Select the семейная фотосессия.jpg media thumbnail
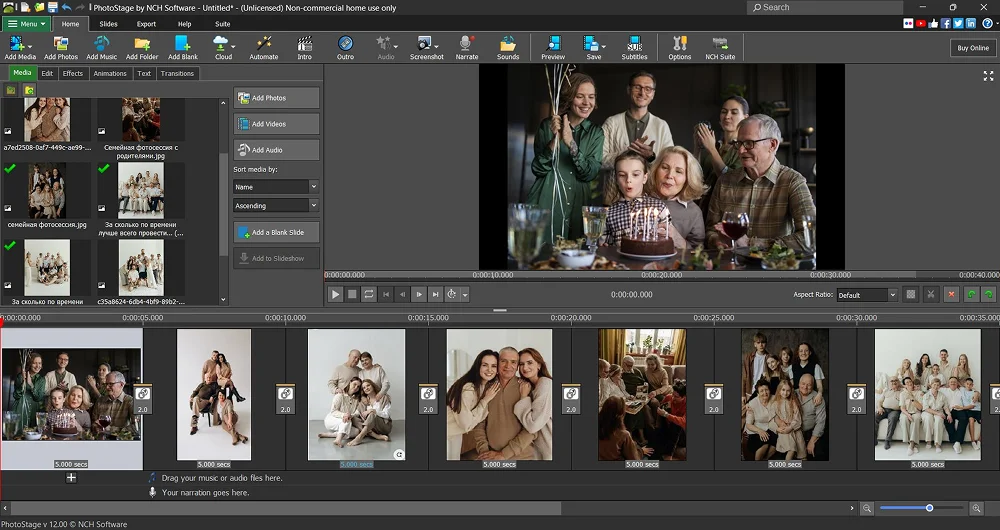Image resolution: width=1000 pixels, height=530 pixels. pyautogui.click(x=47, y=190)
